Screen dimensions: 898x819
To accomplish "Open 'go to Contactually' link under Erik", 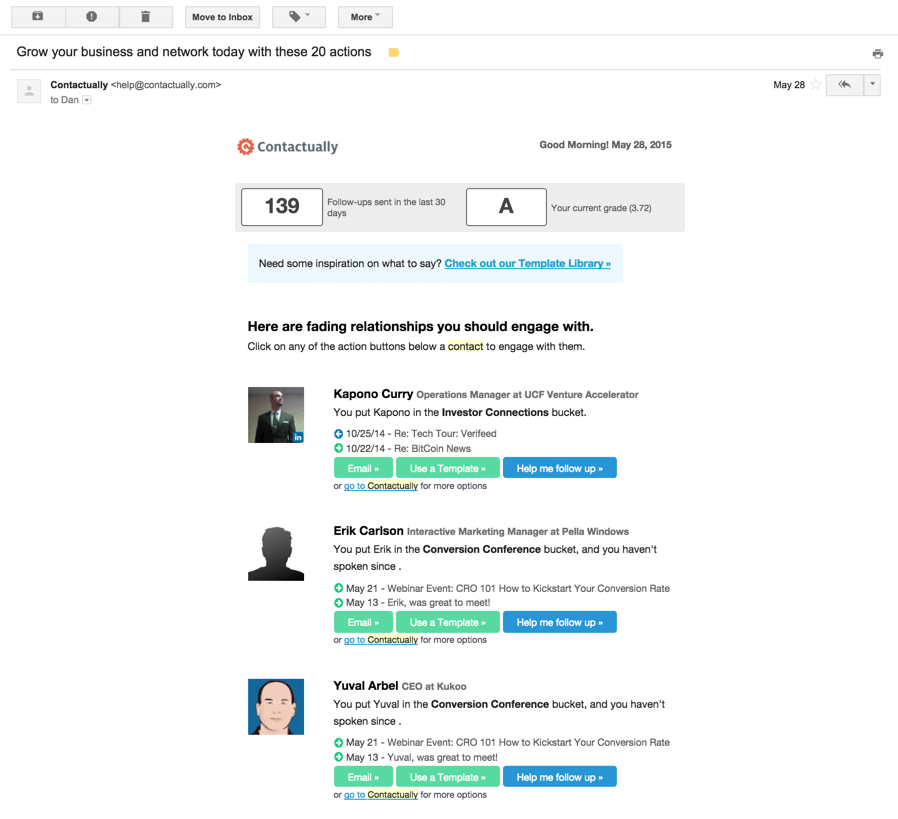I will point(381,640).
